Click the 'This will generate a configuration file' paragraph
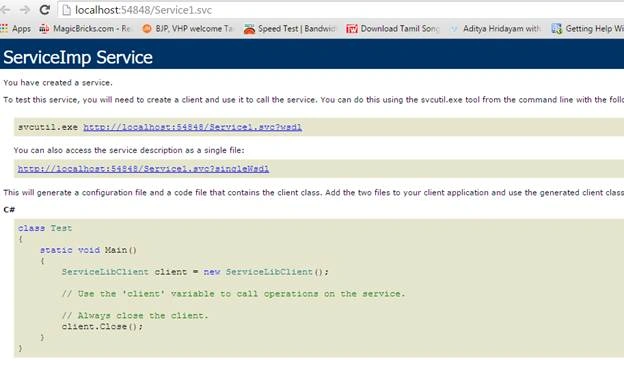624x366 pixels. (x=314, y=193)
